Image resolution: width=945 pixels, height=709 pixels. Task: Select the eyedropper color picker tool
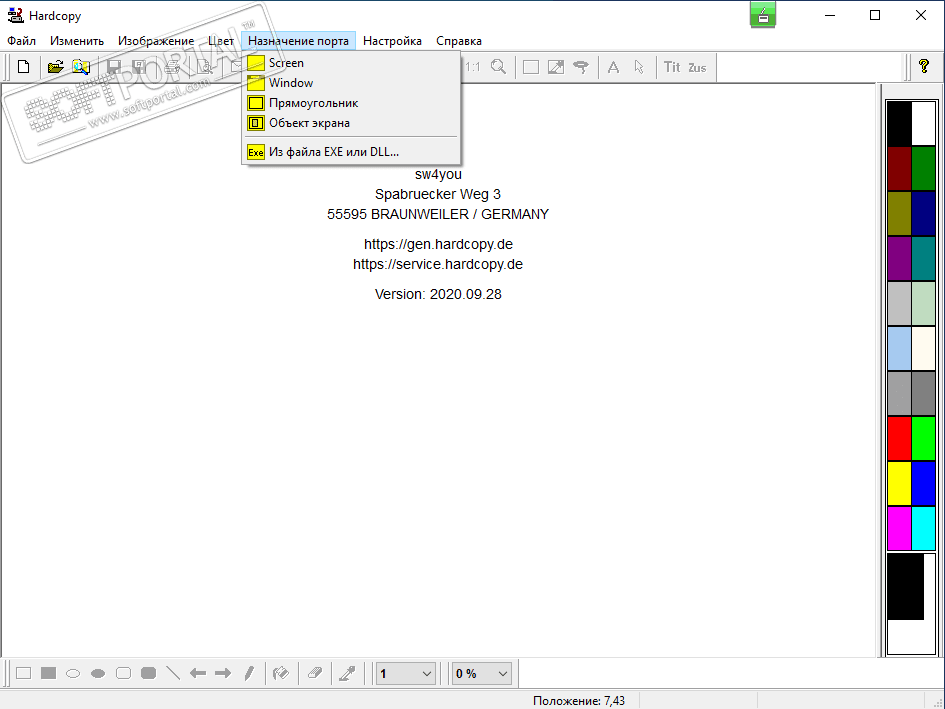(x=347, y=673)
